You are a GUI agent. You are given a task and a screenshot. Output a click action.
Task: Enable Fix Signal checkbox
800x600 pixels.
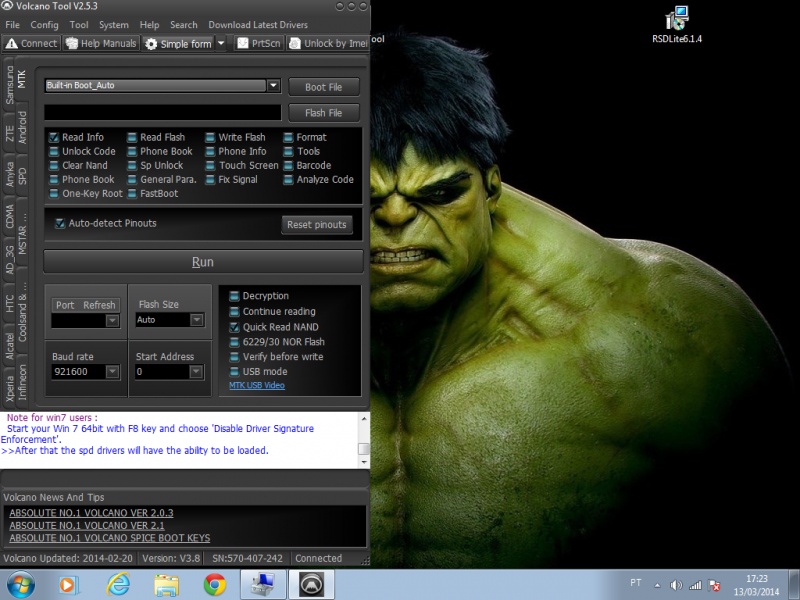coord(210,180)
